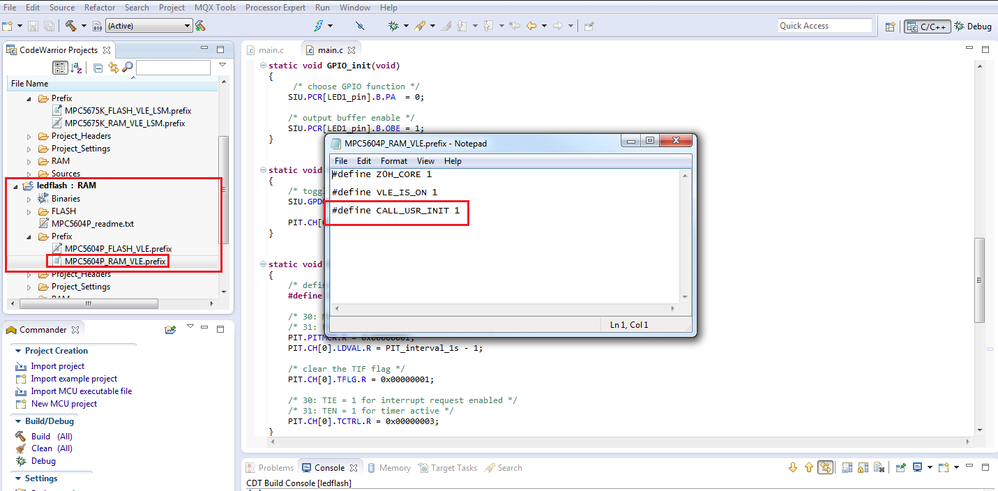Select MPC5604P_FLASH_VLE.prefix in project tree
This screenshot has height=491, width=998.
[118, 248]
